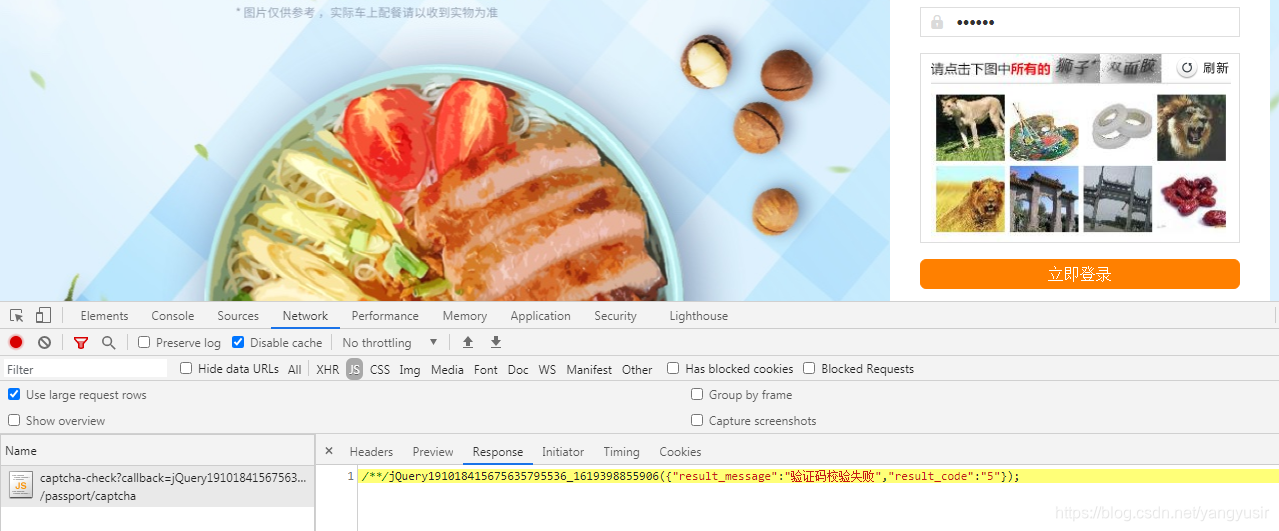Enable the Show overview checkbox

pyautogui.click(x=14, y=420)
